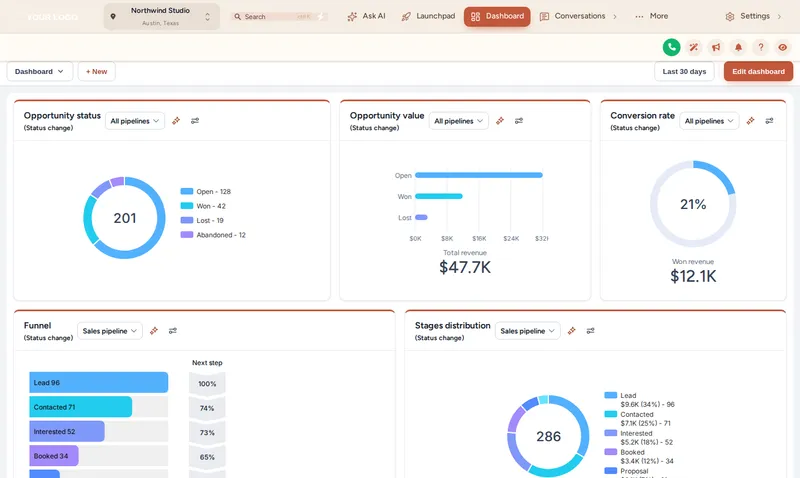This screenshot has width=800, height=478.
Task: Open the Conversations menu item
Action: click(580, 16)
